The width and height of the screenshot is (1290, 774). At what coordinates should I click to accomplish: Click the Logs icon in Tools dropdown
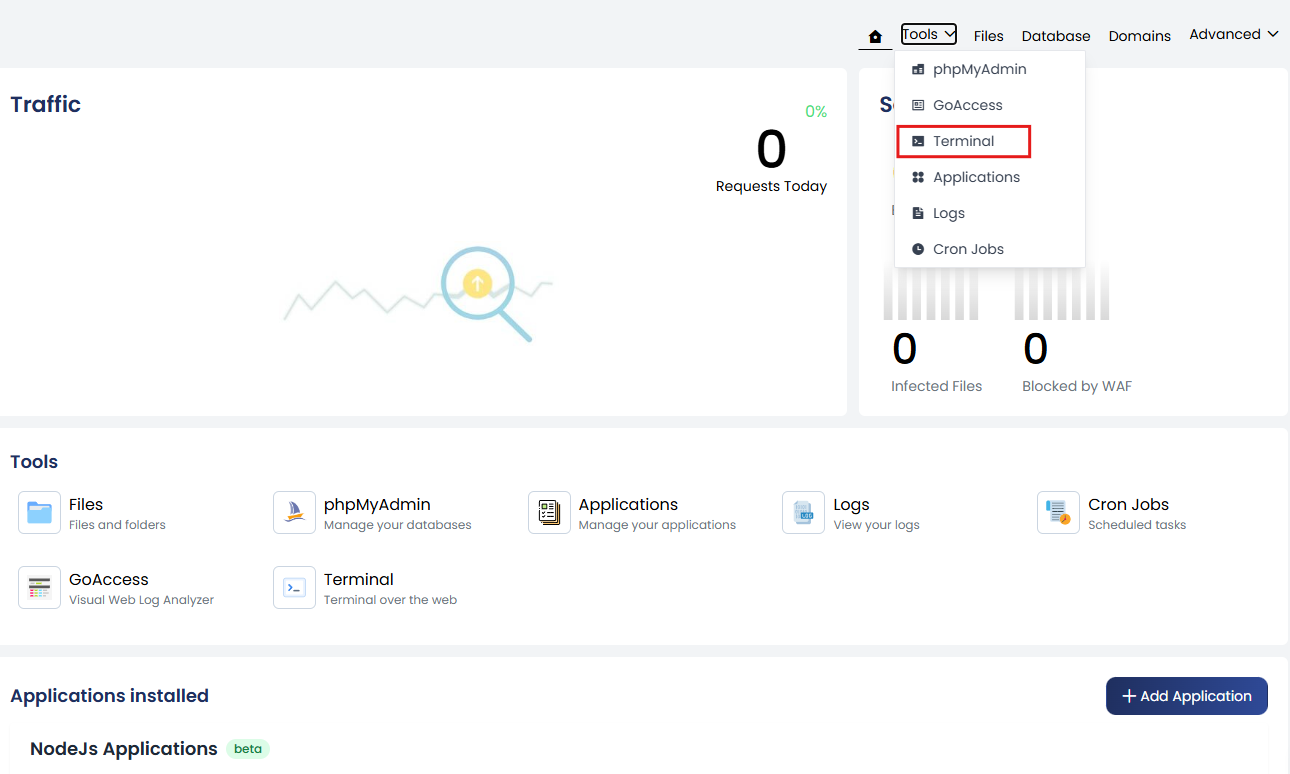click(x=918, y=213)
